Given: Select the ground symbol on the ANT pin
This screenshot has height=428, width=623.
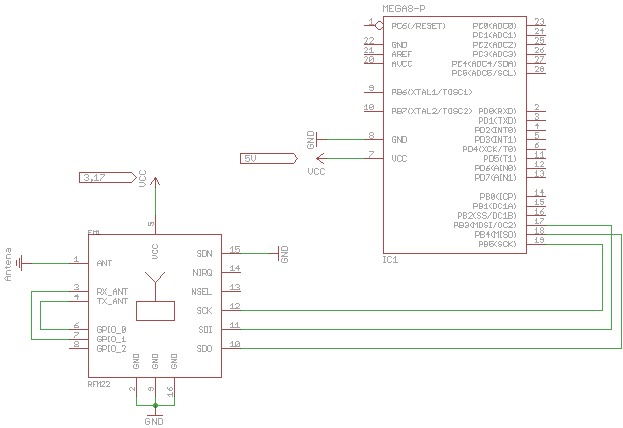Looking at the screenshot, I should click(22, 263).
